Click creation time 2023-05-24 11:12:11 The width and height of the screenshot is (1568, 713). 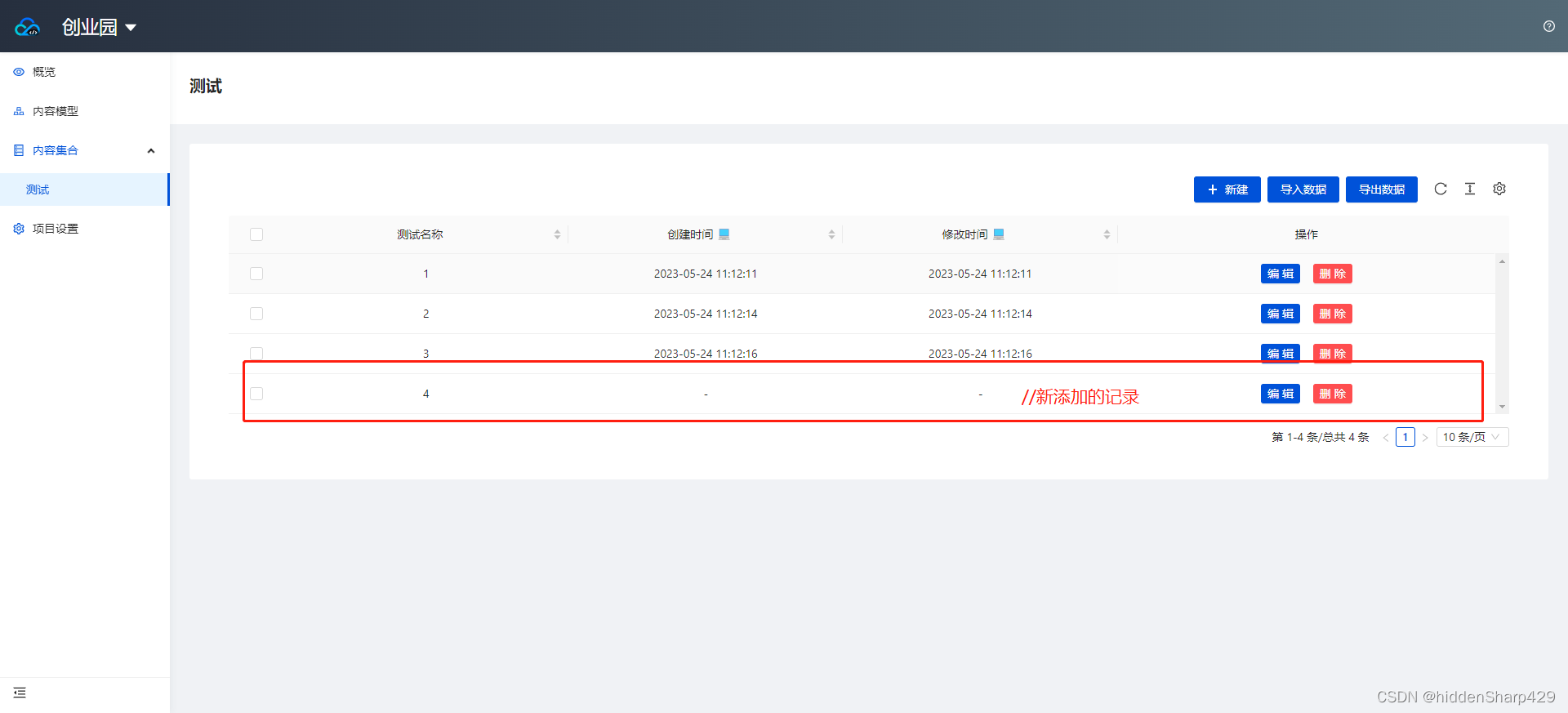pos(706,274)
